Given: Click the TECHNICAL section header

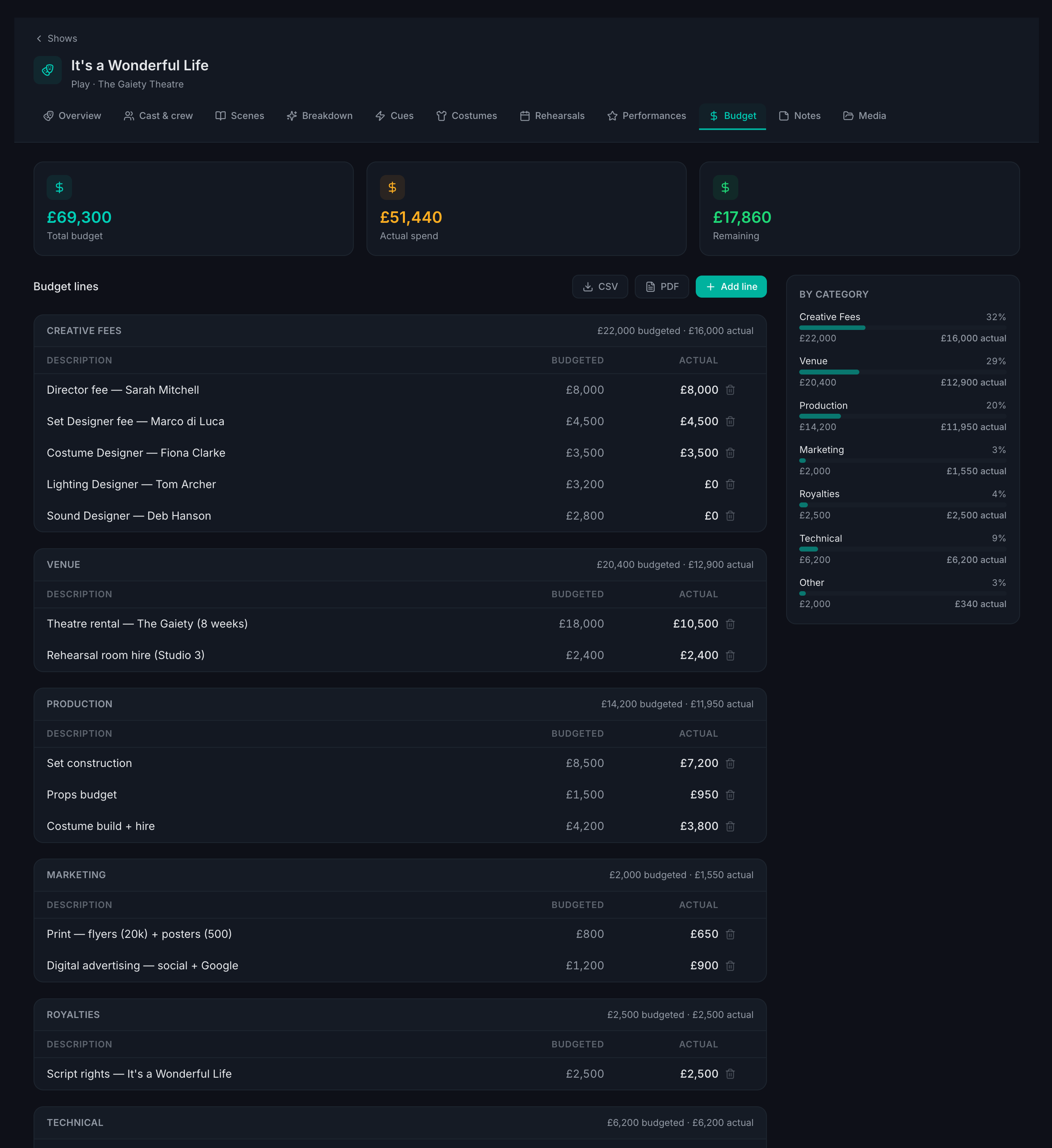Looking at the screenshot, I should (400, 1123).
